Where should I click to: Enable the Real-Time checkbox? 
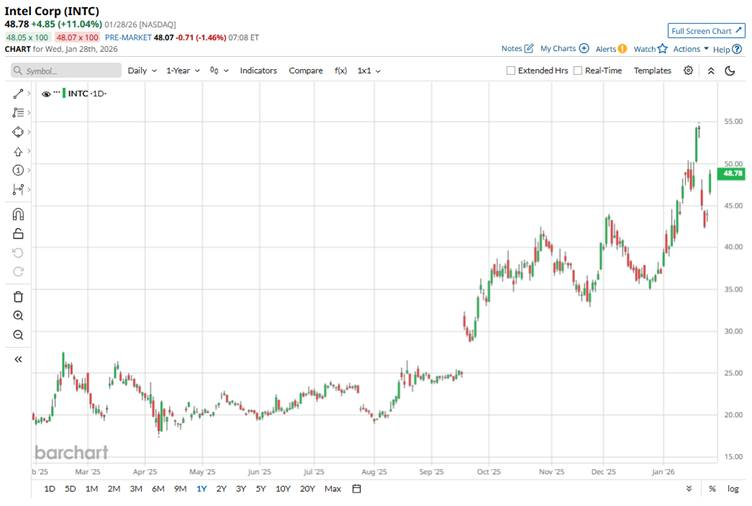tap(578, 71)
